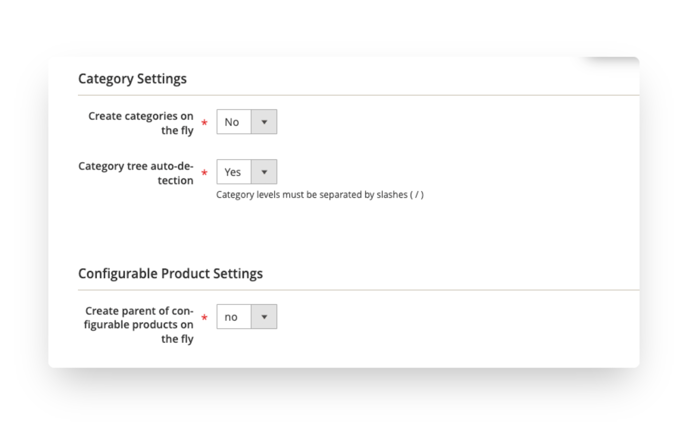Click 'Create parent of configurable products' label
This screenshot has height=430, width=688.
tap(139, 325)
